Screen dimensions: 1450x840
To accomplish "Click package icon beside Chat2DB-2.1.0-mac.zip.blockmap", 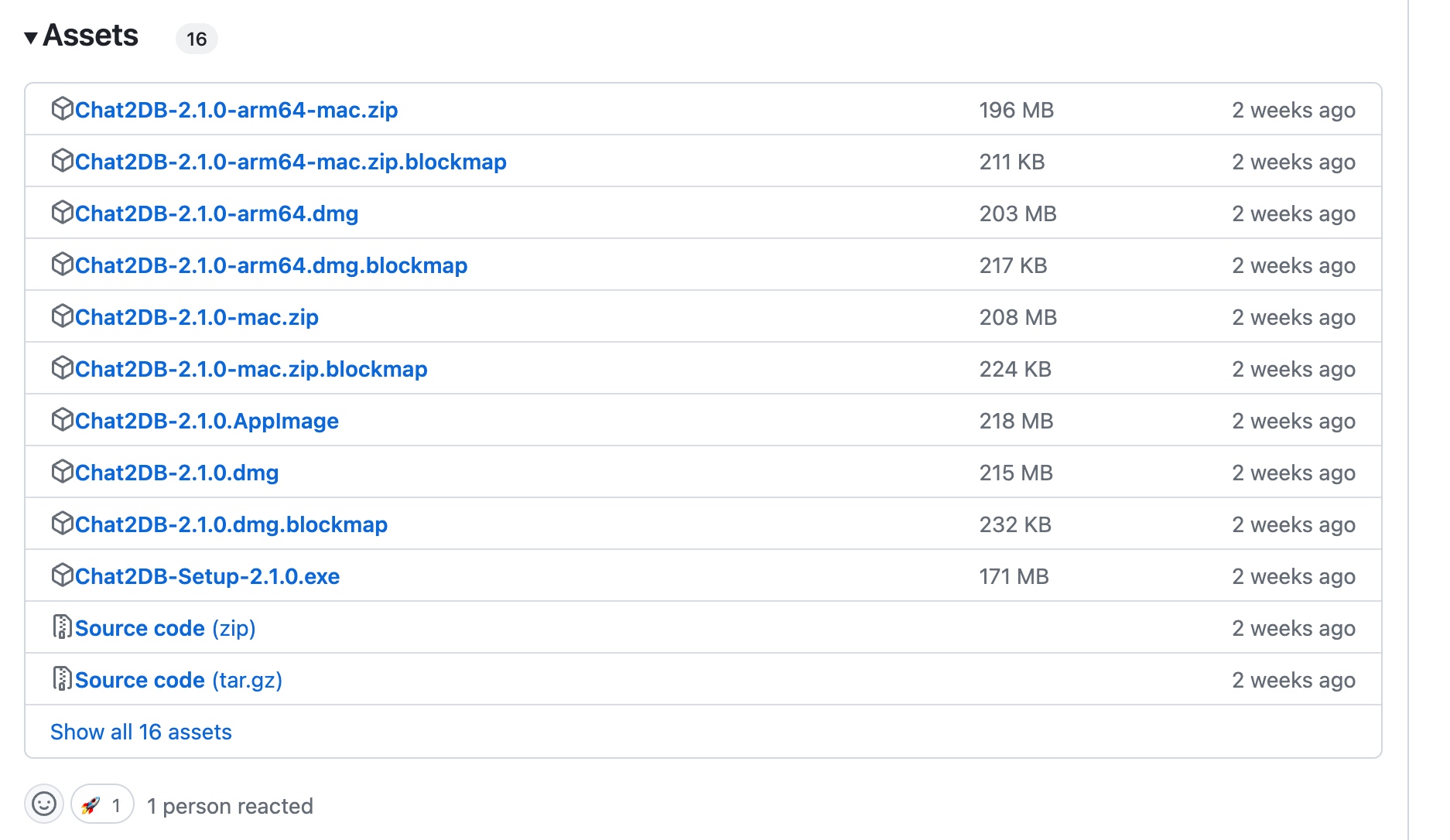I will click(x=62, y=368).
